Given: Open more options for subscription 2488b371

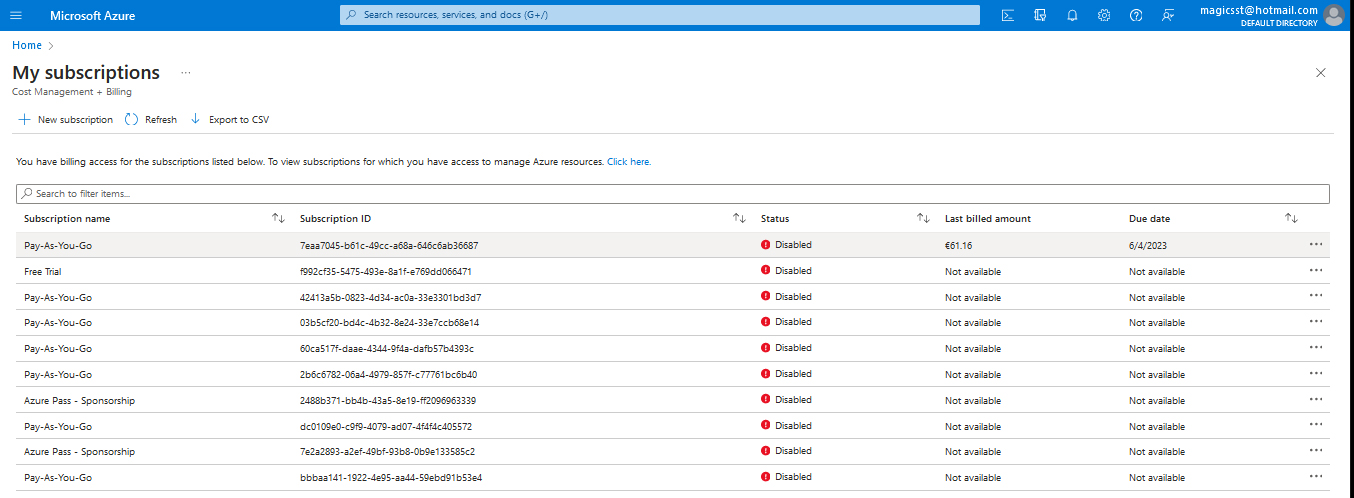Looking at the screenshot, I should 1316,400.
